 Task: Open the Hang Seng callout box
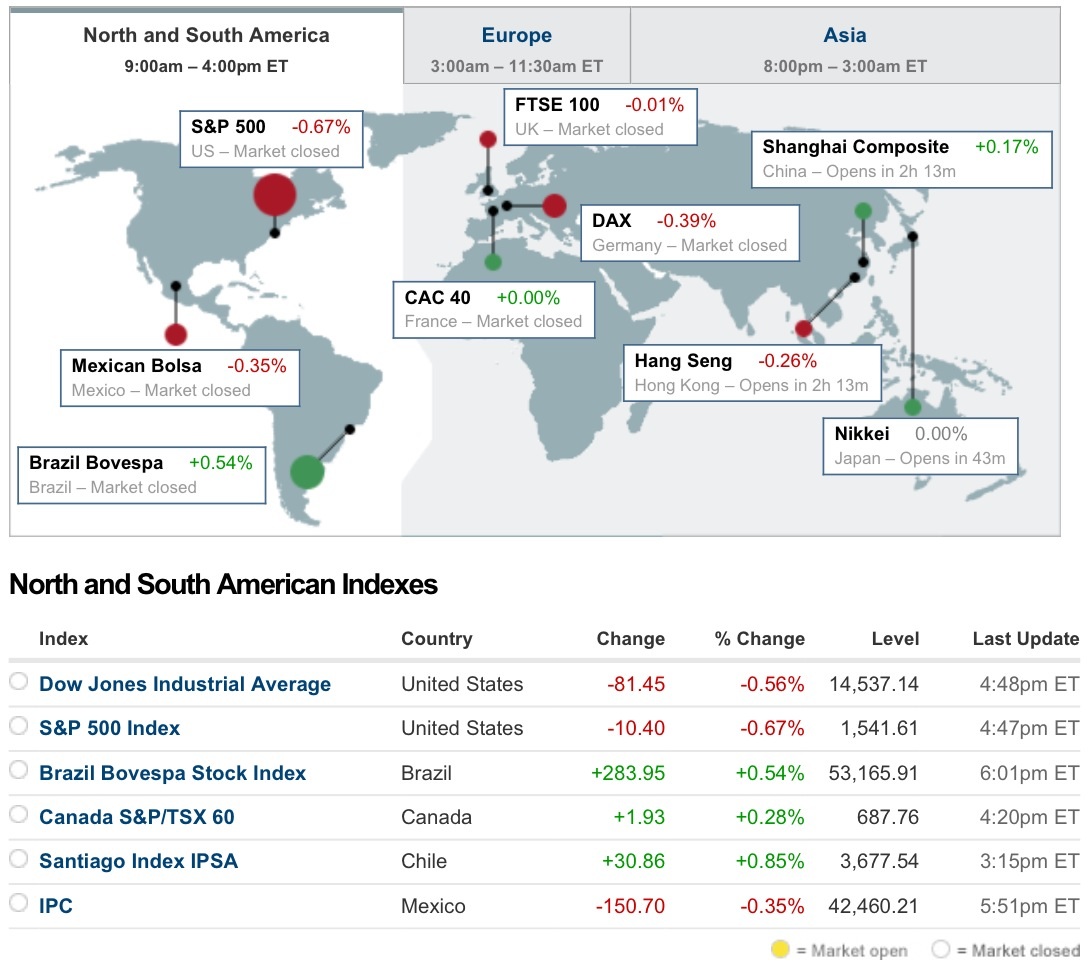click(x=752, y=373)
